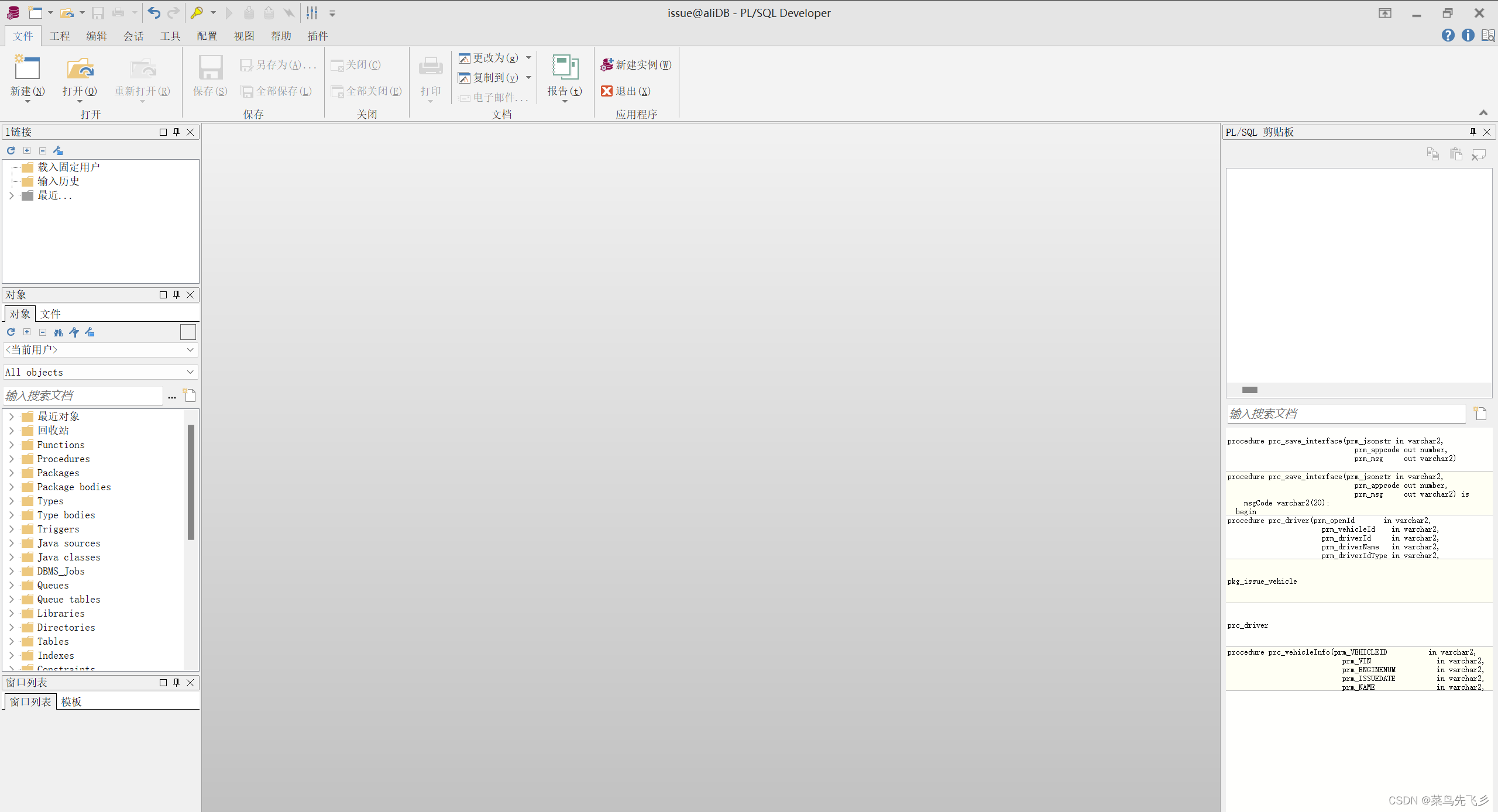Click the 新建实例 (New instance) icon
This screenshot has height=812, width=1498.
607,64
